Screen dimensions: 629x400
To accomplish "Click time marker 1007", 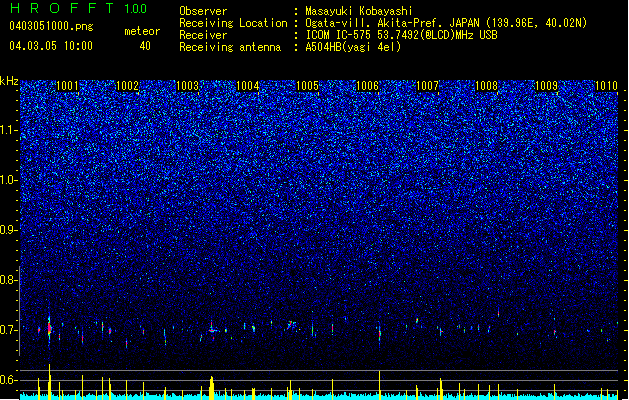I will (428, 86).
